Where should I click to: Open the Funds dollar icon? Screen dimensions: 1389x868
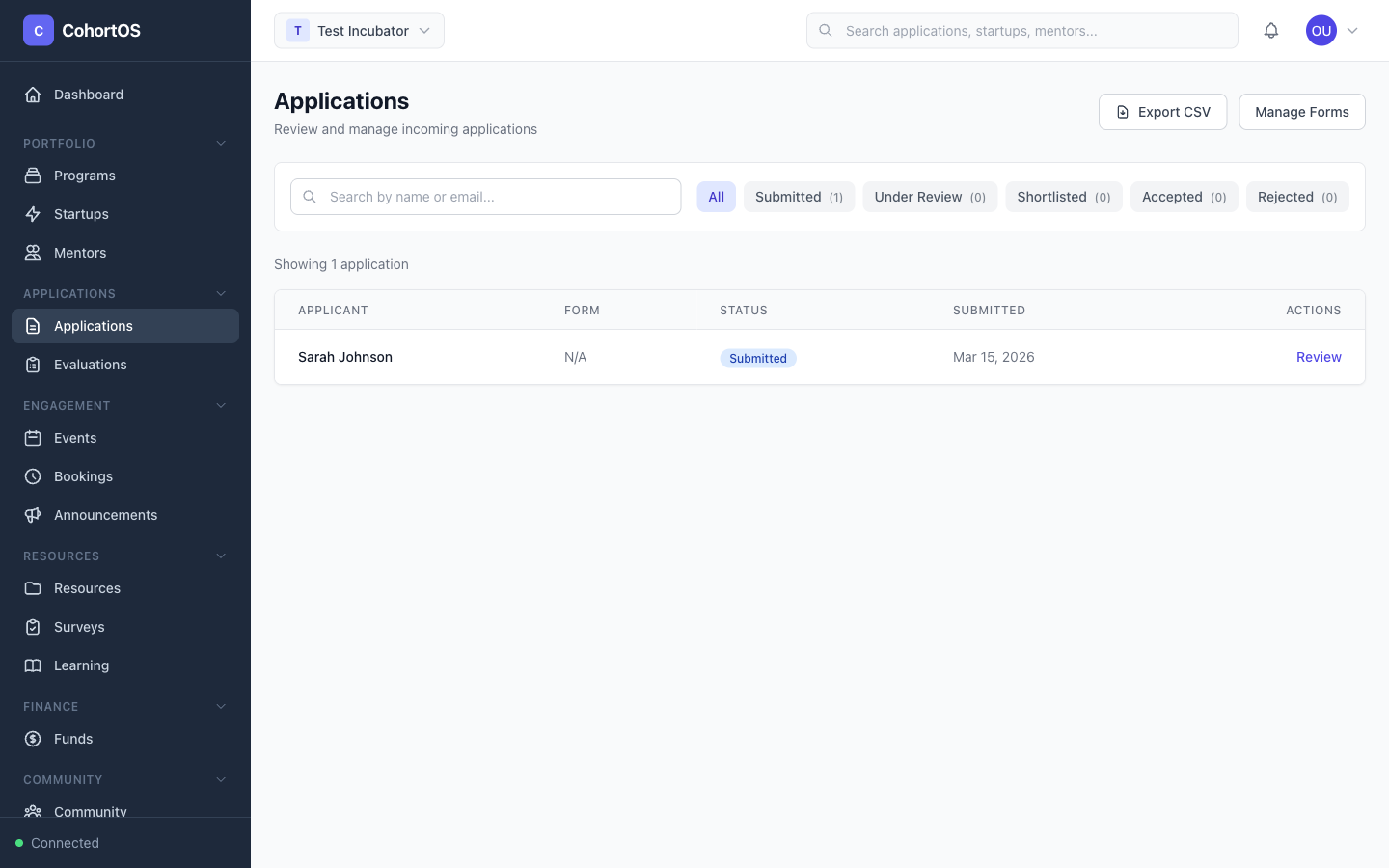coord(33,738)
